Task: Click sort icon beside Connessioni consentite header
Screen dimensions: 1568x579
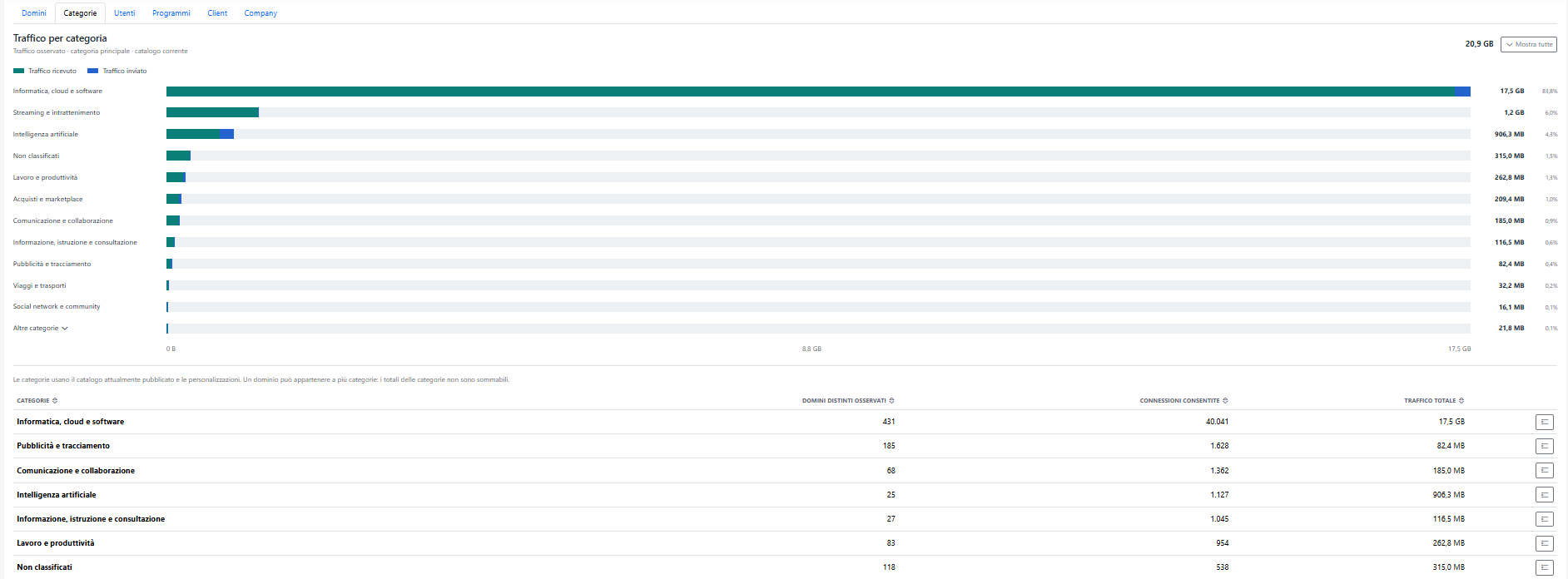Action: 1225,401
